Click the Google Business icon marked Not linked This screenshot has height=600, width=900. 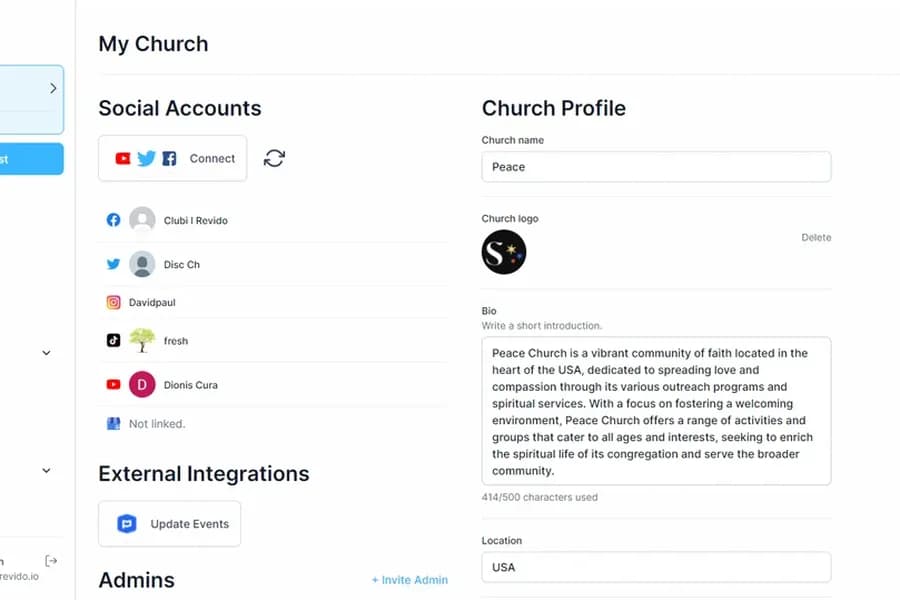pyautogui.click(x=114, y=424)
